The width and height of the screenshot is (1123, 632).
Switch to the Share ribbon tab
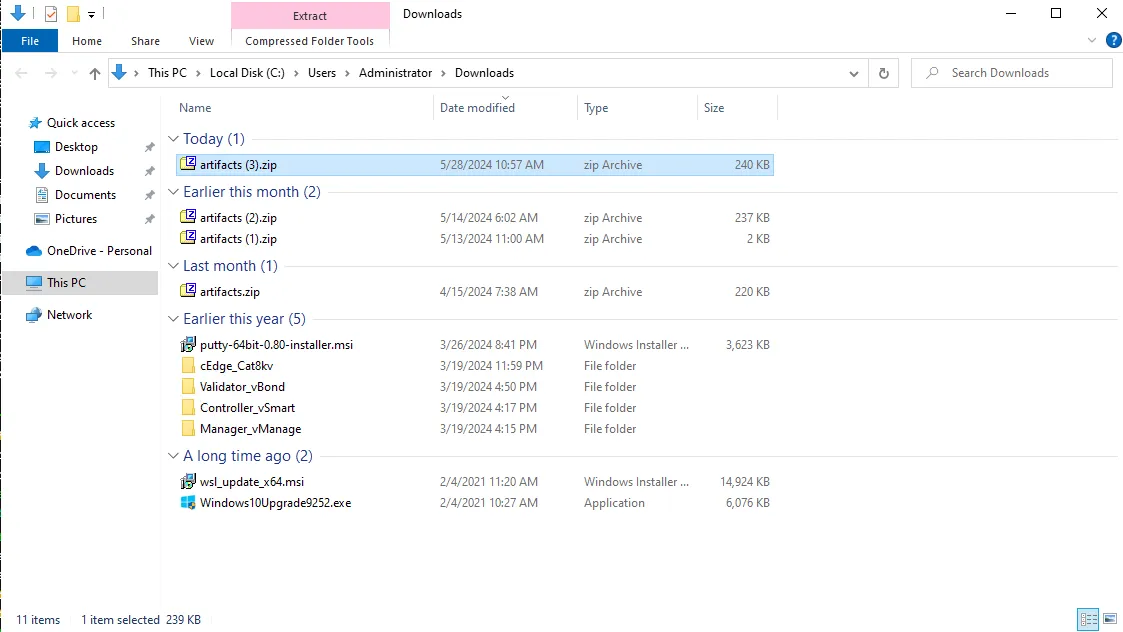tap(144, 40)
